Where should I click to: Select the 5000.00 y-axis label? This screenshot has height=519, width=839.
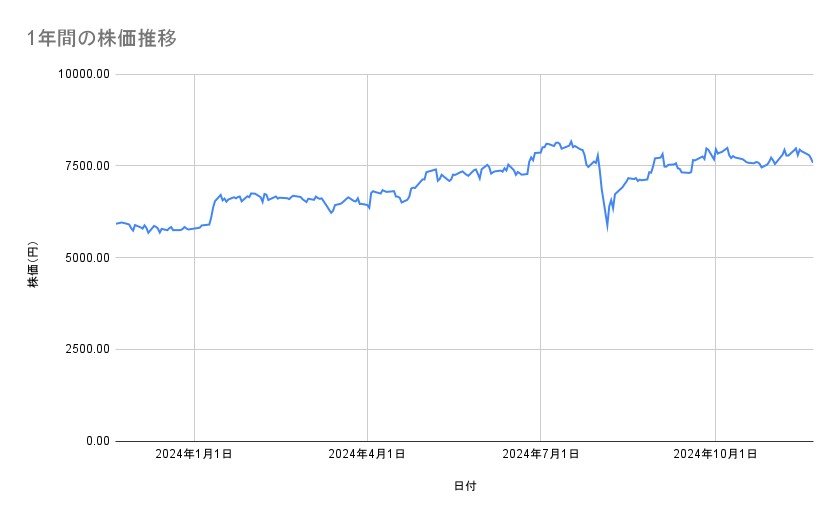coord(87,257)
